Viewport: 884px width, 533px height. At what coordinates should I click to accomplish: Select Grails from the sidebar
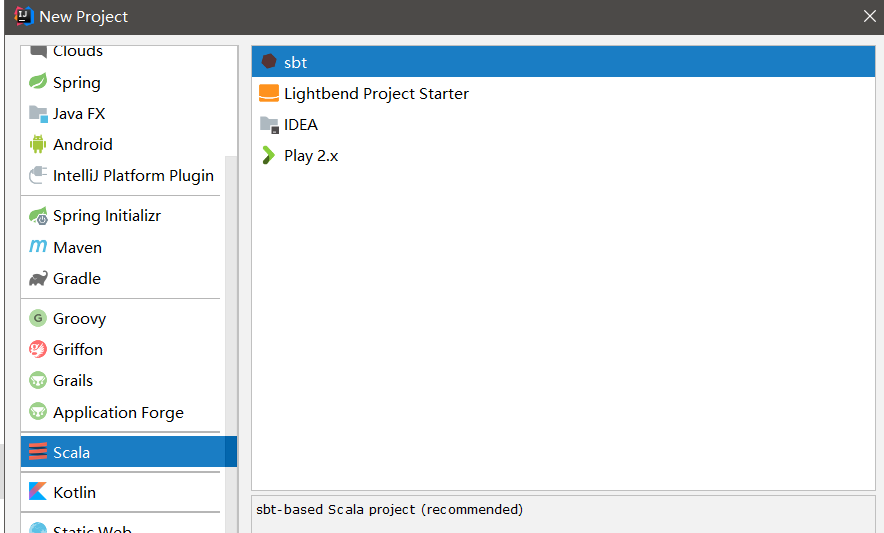(73, 380)
